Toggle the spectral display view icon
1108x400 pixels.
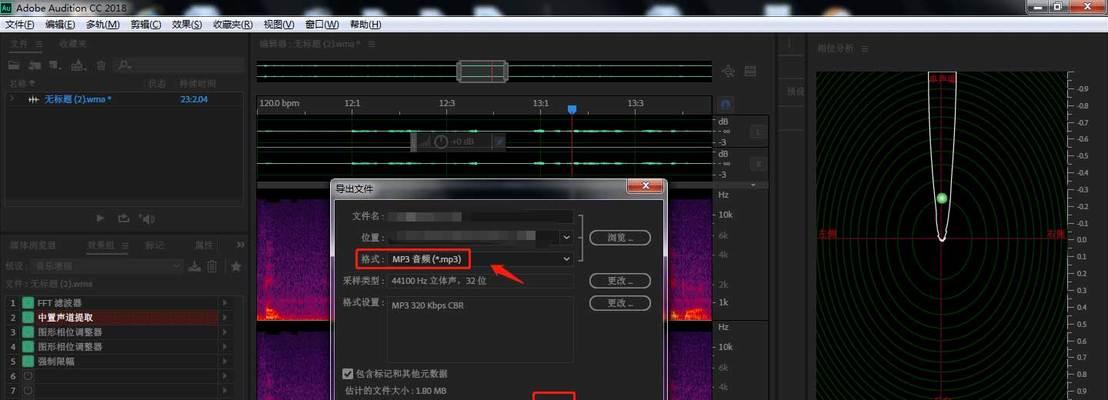pos(750,71)
